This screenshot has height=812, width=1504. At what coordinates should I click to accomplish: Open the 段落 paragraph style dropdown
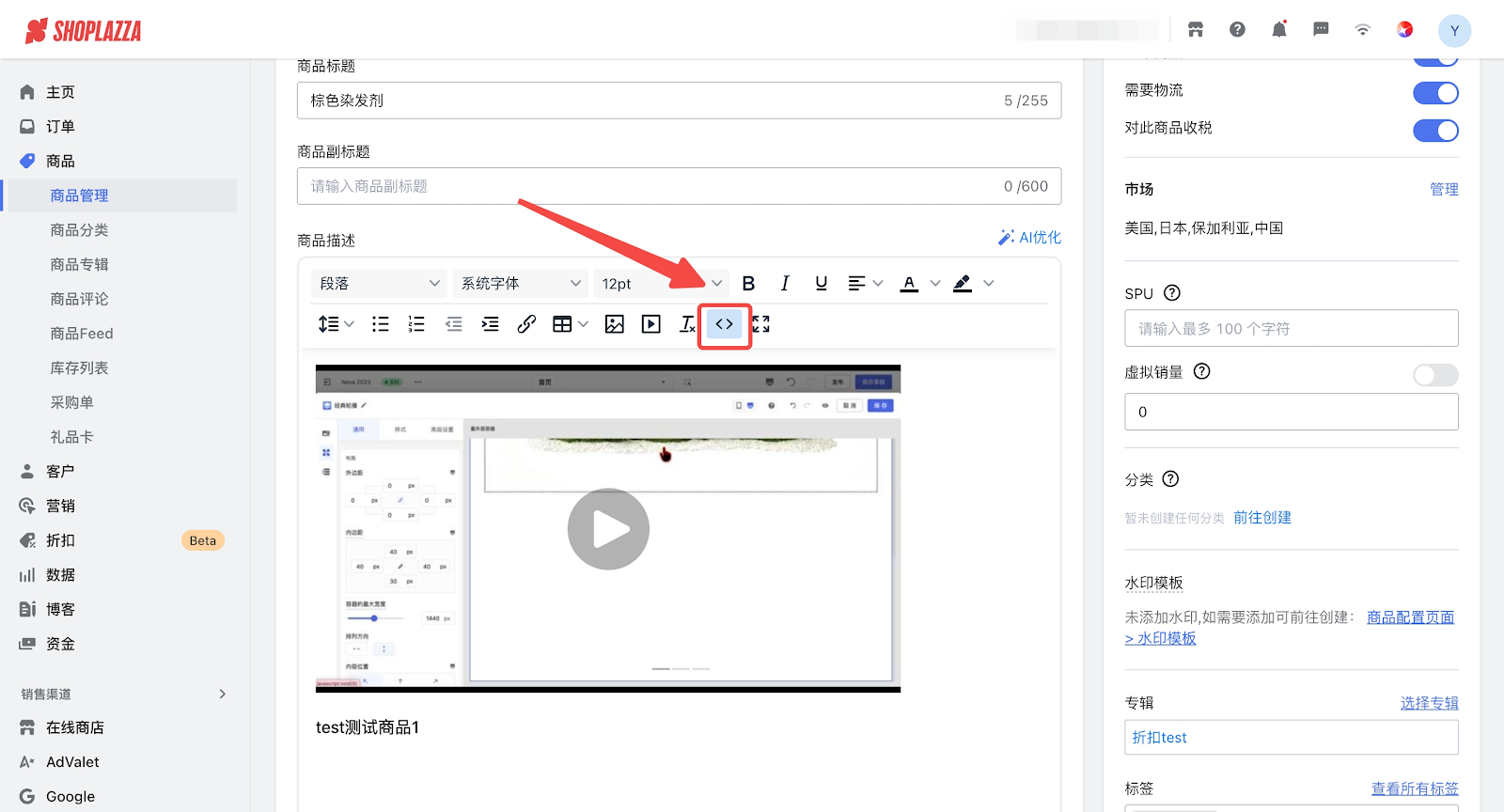pos(379,284)
